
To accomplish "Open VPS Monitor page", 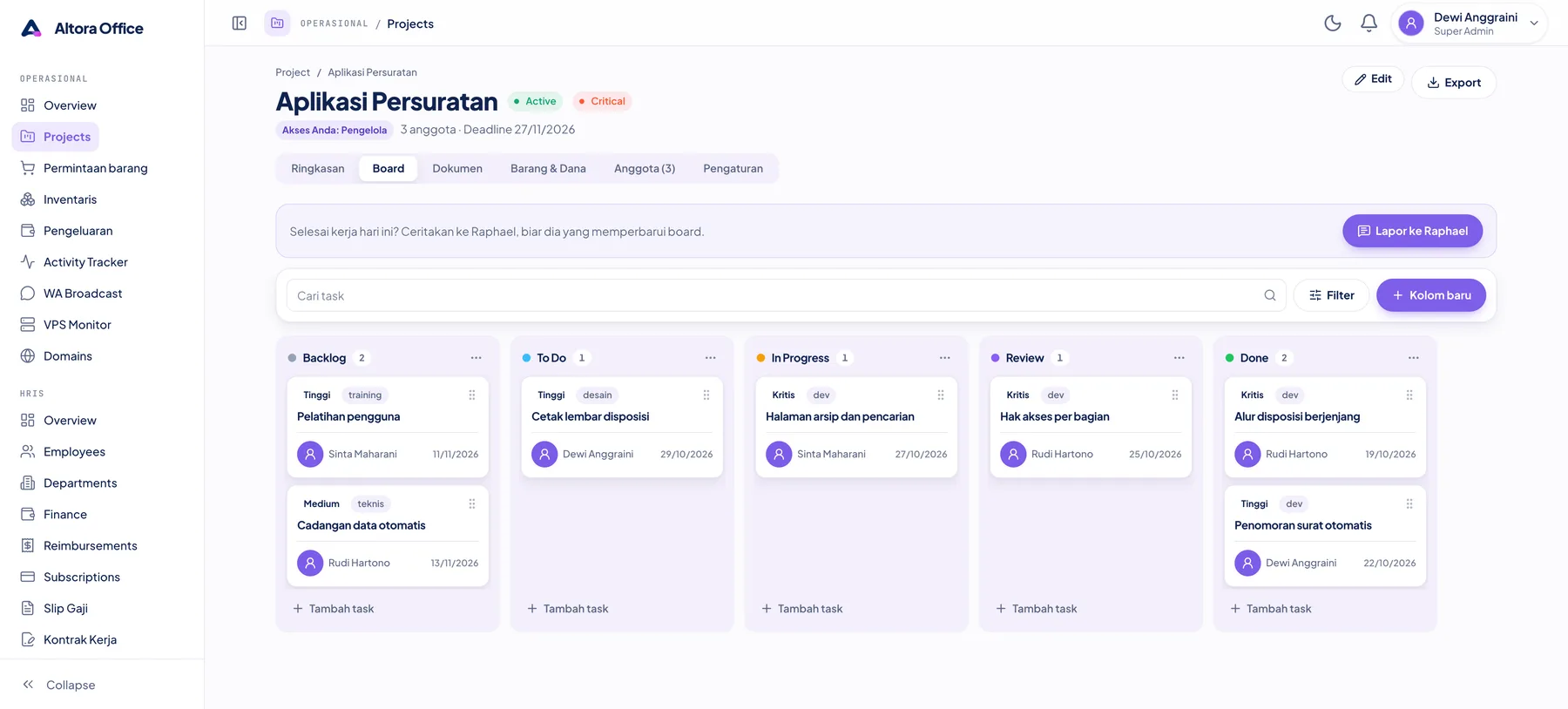I will [x=78, y=325].
